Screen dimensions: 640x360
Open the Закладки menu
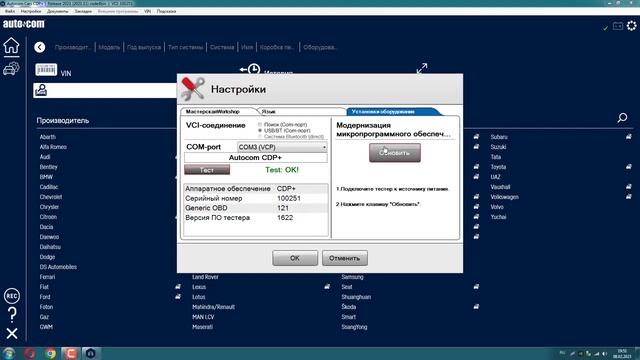tap(83, 11)
